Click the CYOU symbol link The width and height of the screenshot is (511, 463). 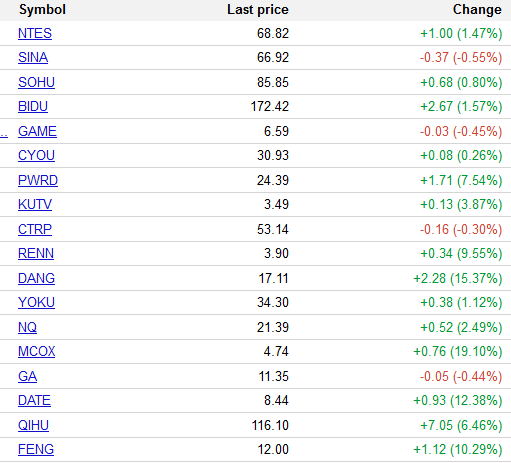pos(36,156)
